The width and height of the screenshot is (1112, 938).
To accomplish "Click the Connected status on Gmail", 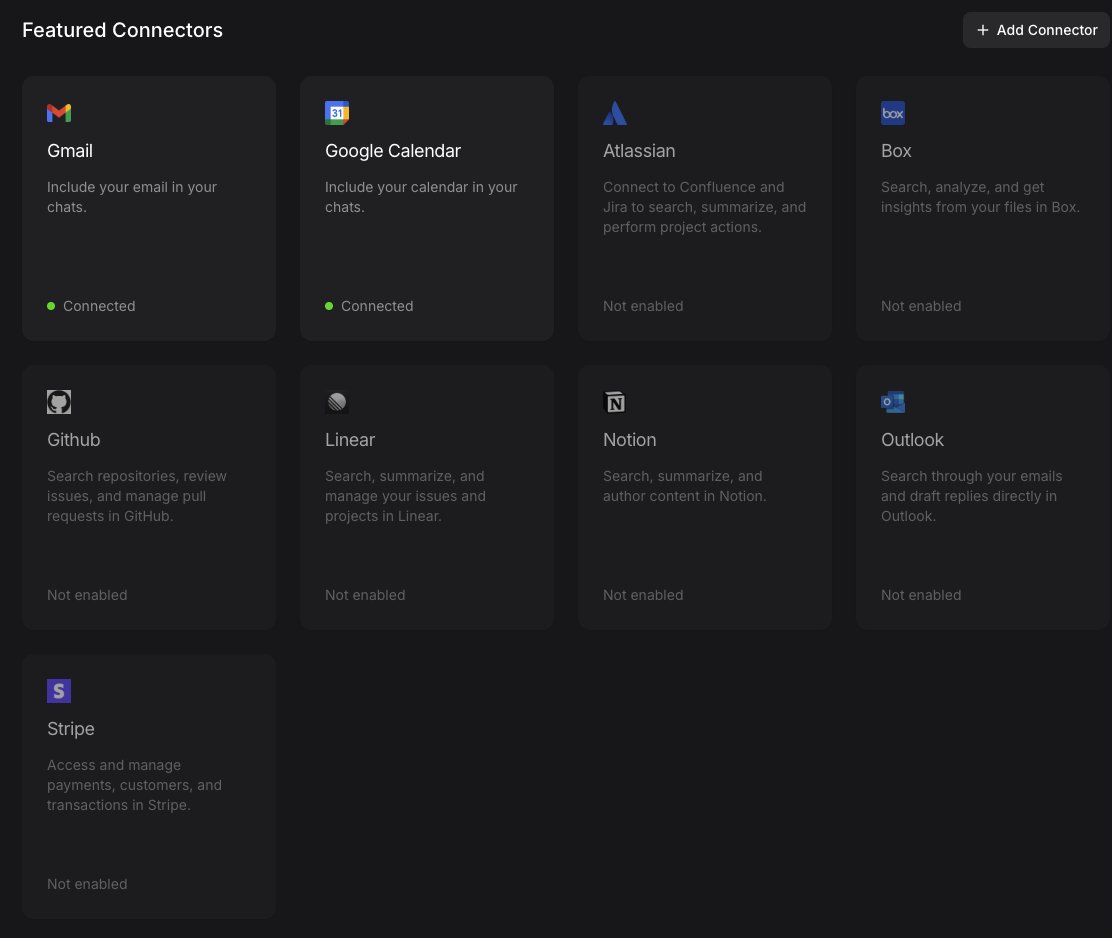I will [x=92, y=306].
